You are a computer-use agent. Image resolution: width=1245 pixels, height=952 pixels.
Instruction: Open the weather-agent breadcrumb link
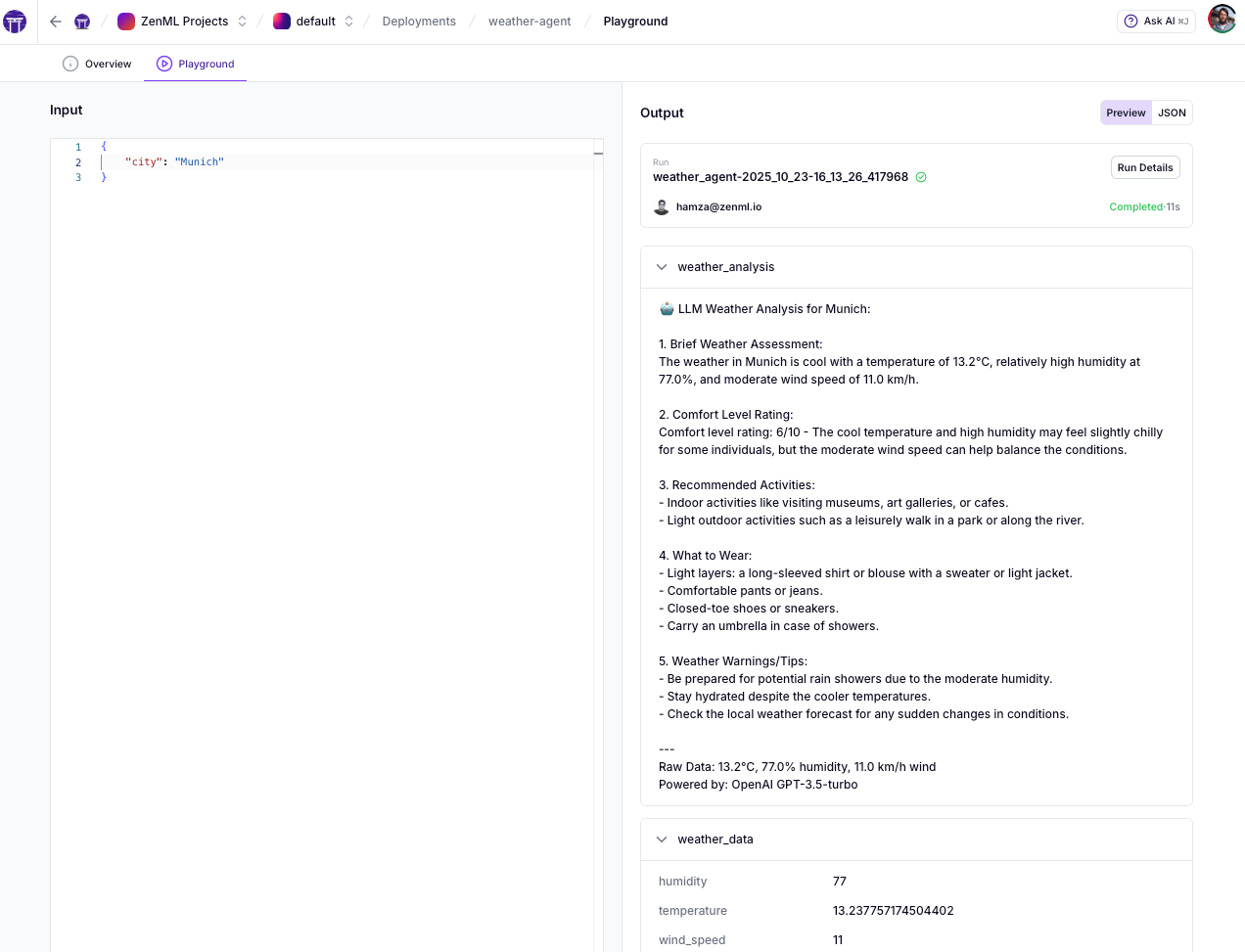[x=530, y=22]
